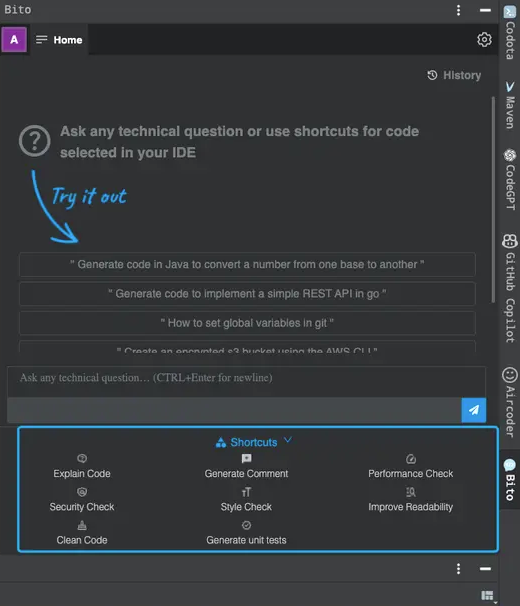Run the Style Check shortcut

point(246,507)
